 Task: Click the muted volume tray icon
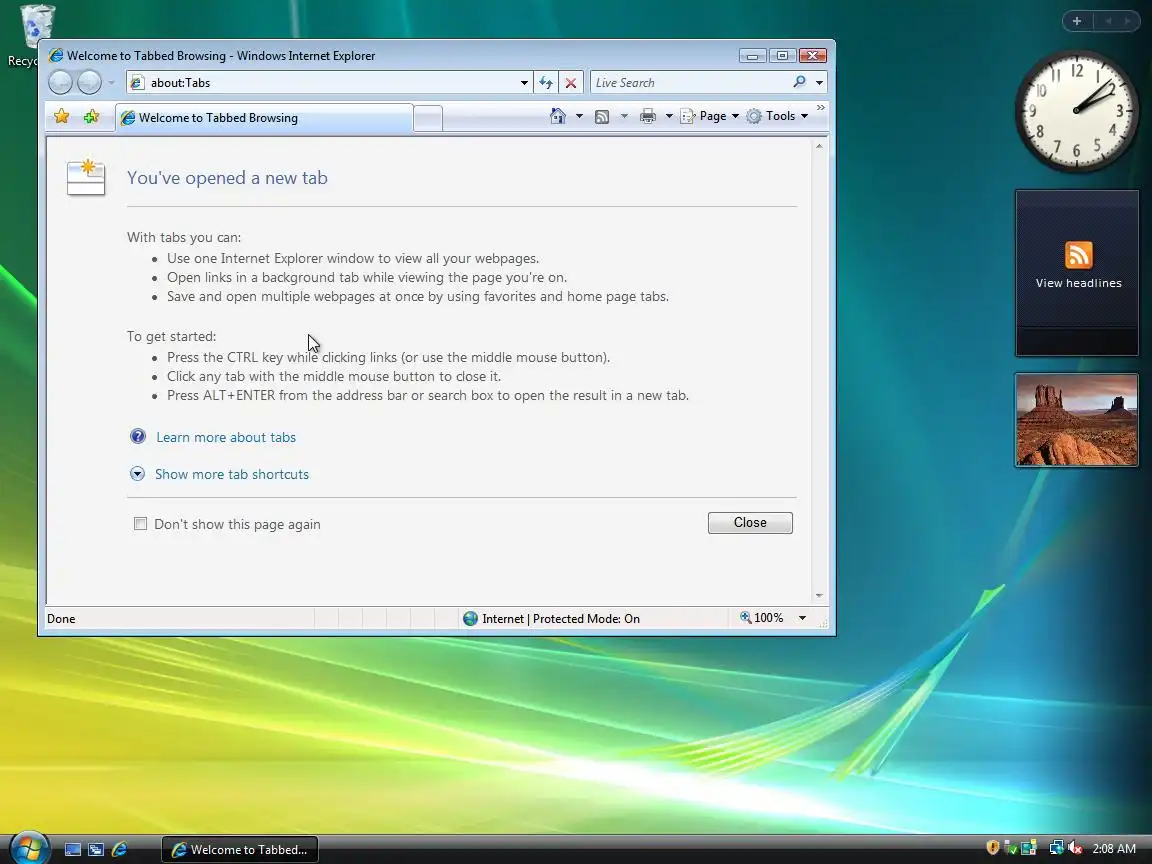click(1075, 848)
